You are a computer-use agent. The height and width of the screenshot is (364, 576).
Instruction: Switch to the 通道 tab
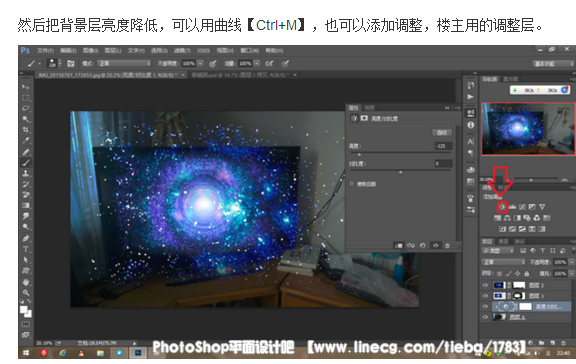tap(503, 241)
